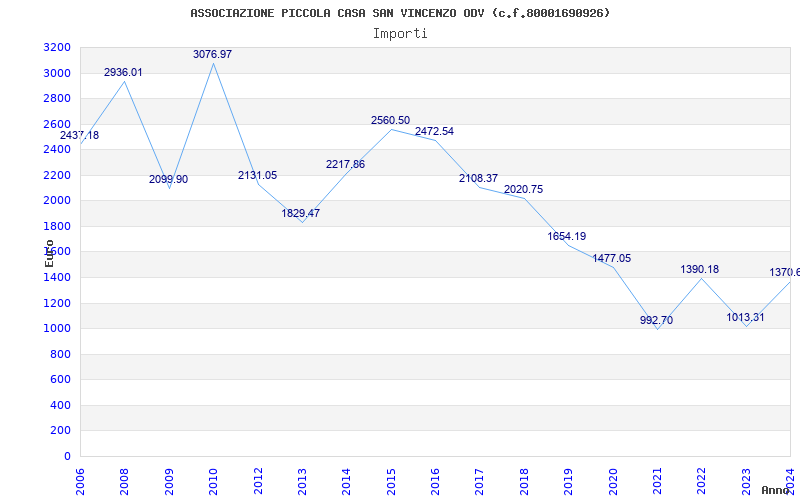Click data label 1654.19

click(x=567, y=236)
